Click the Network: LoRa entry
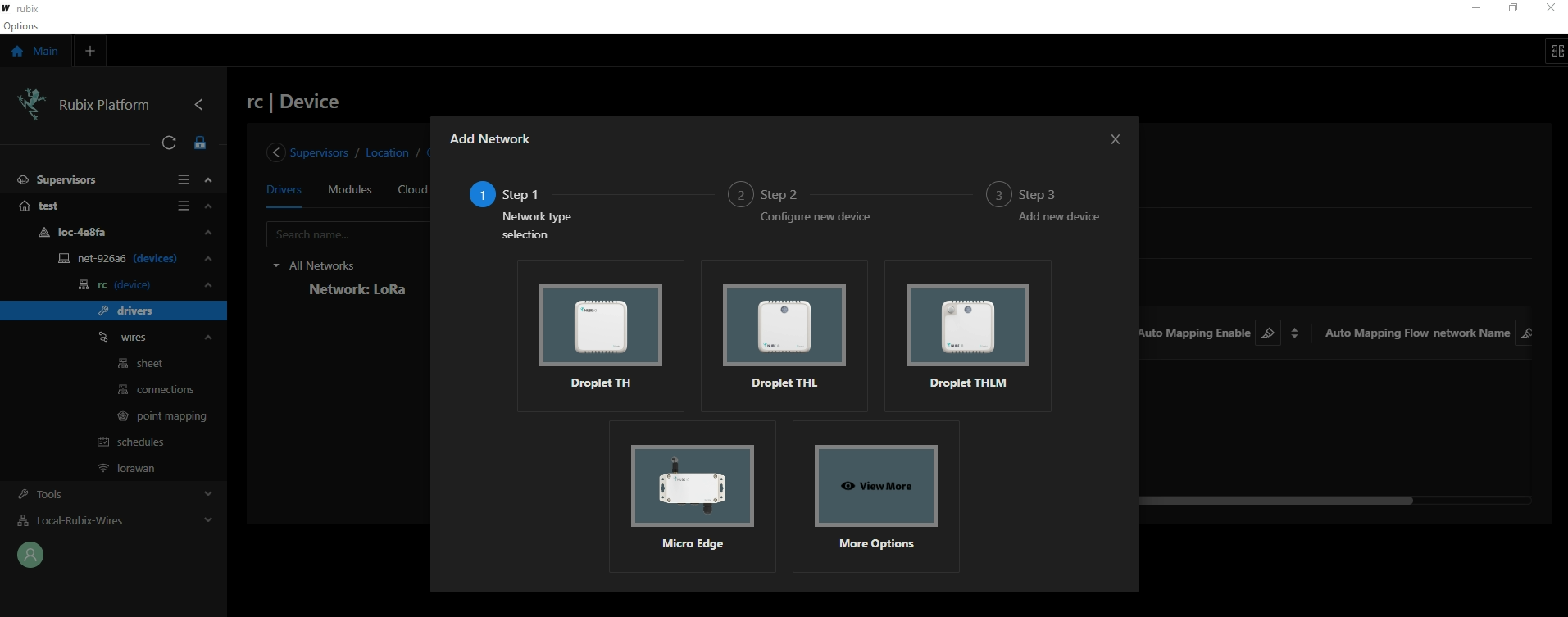This screenshot has width=1568, height=617. coord(357,289)
